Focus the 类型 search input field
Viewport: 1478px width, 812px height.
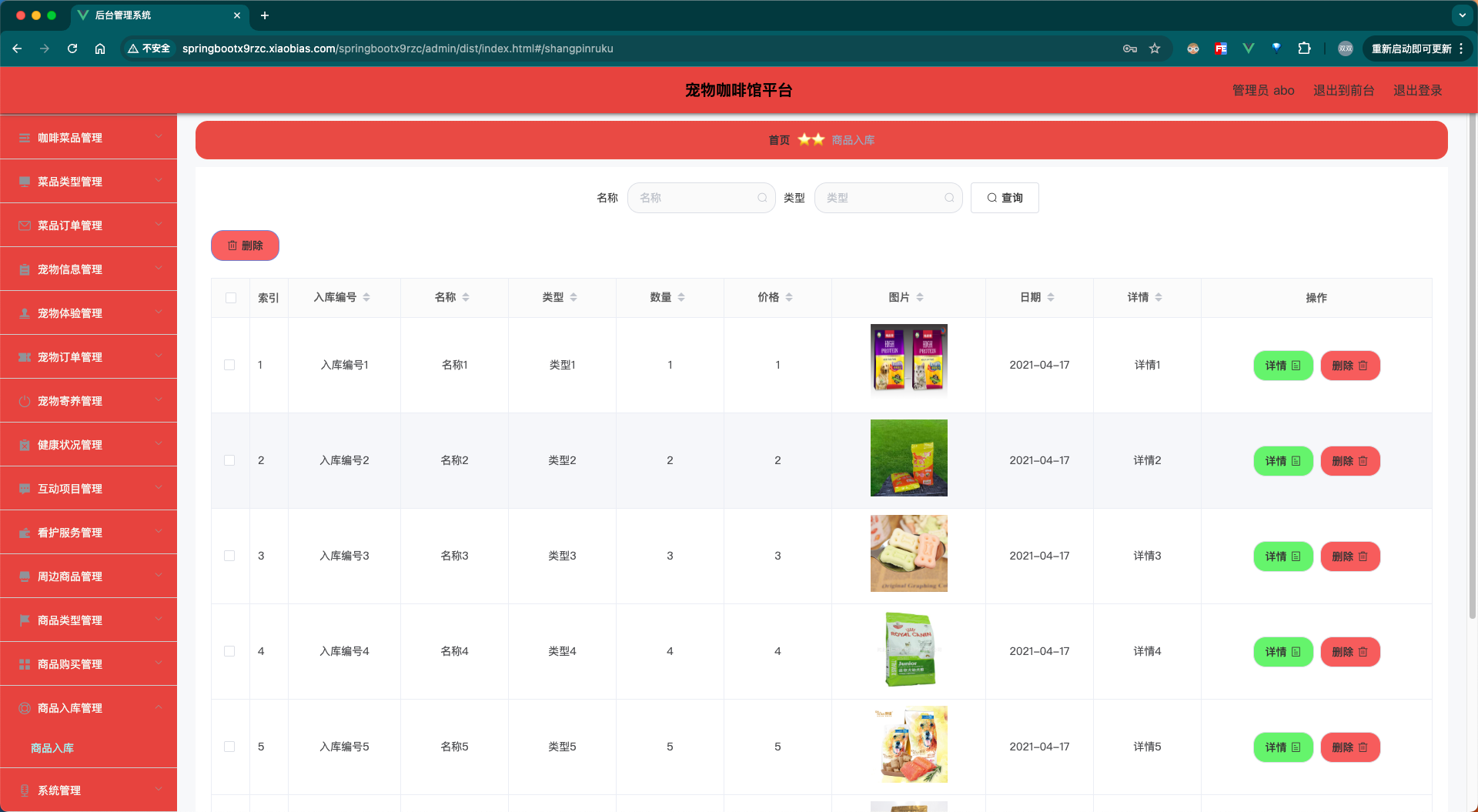click(888, 198)
